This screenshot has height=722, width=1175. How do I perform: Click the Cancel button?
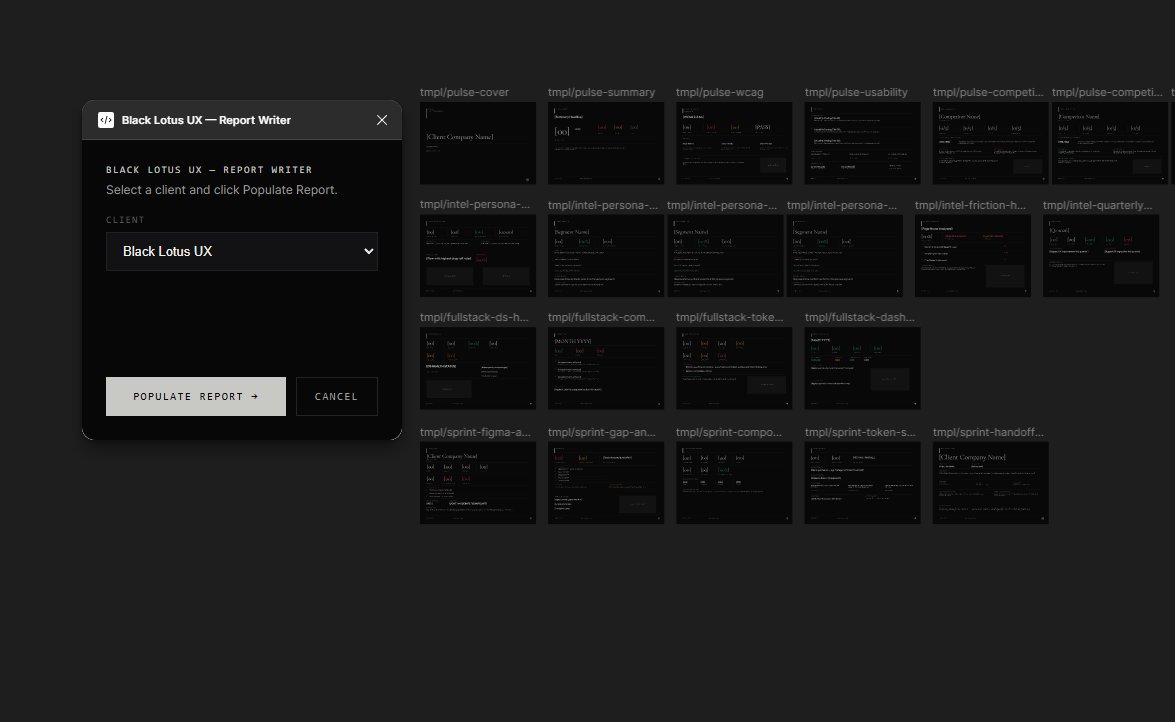coord(336,396)
